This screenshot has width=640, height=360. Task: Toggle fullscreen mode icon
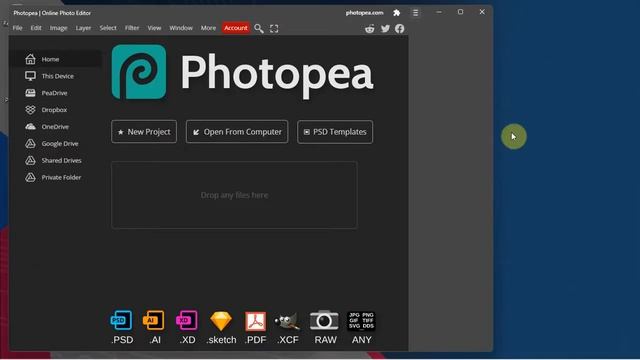[274, 29]
